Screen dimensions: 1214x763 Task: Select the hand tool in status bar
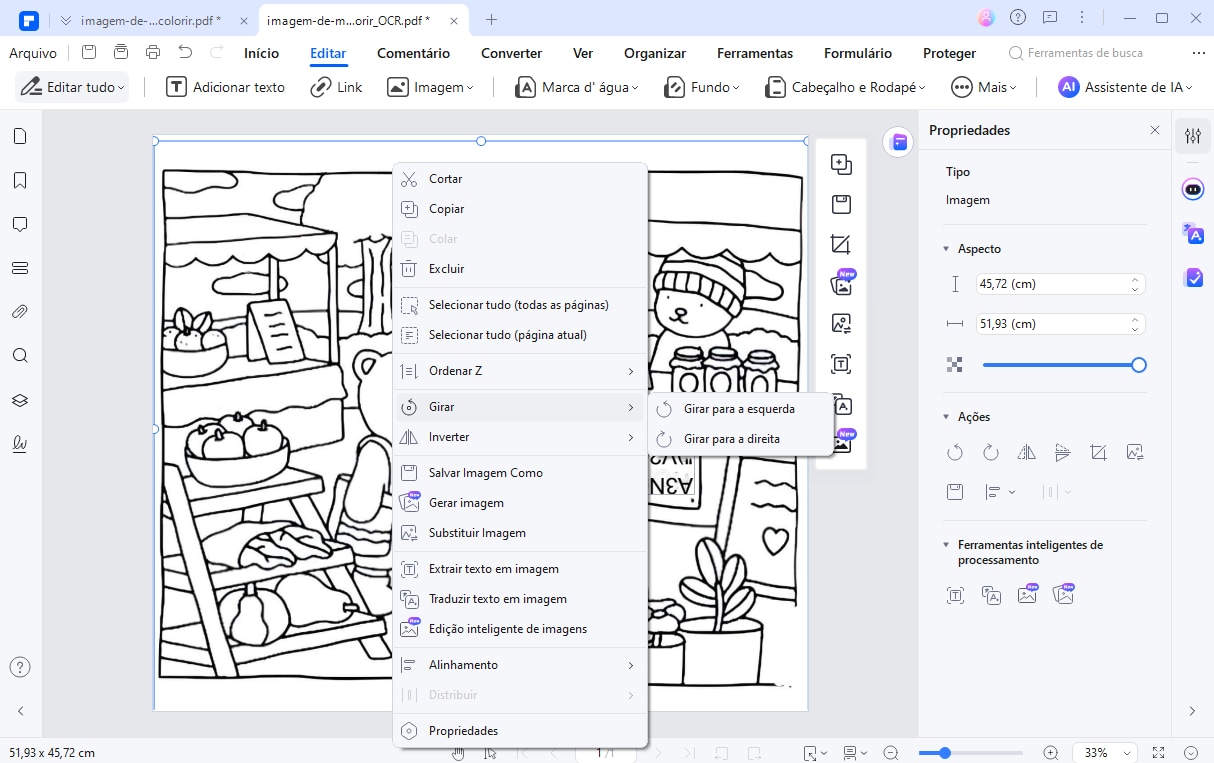click(459, 753)
